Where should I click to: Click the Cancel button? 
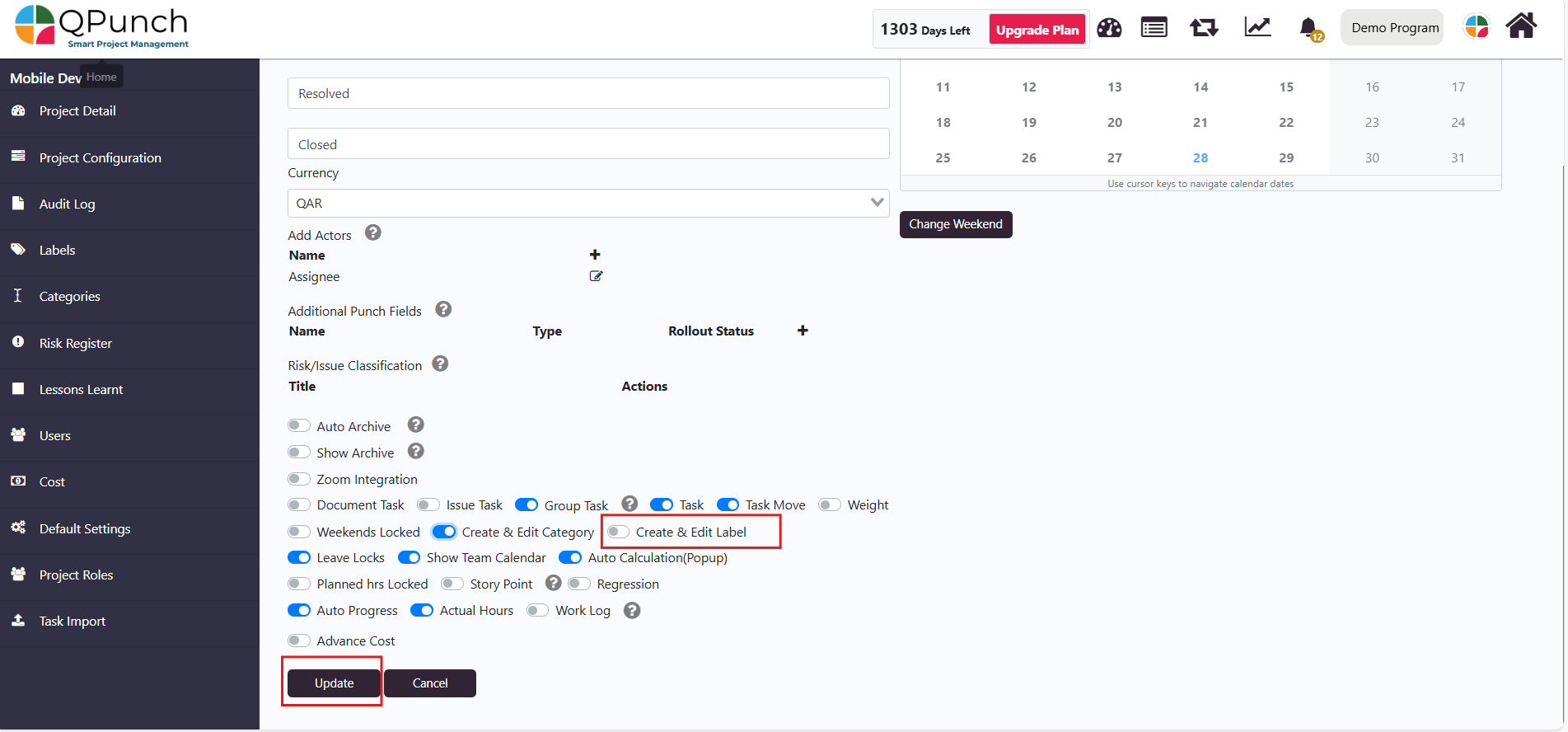click(430, 683)
